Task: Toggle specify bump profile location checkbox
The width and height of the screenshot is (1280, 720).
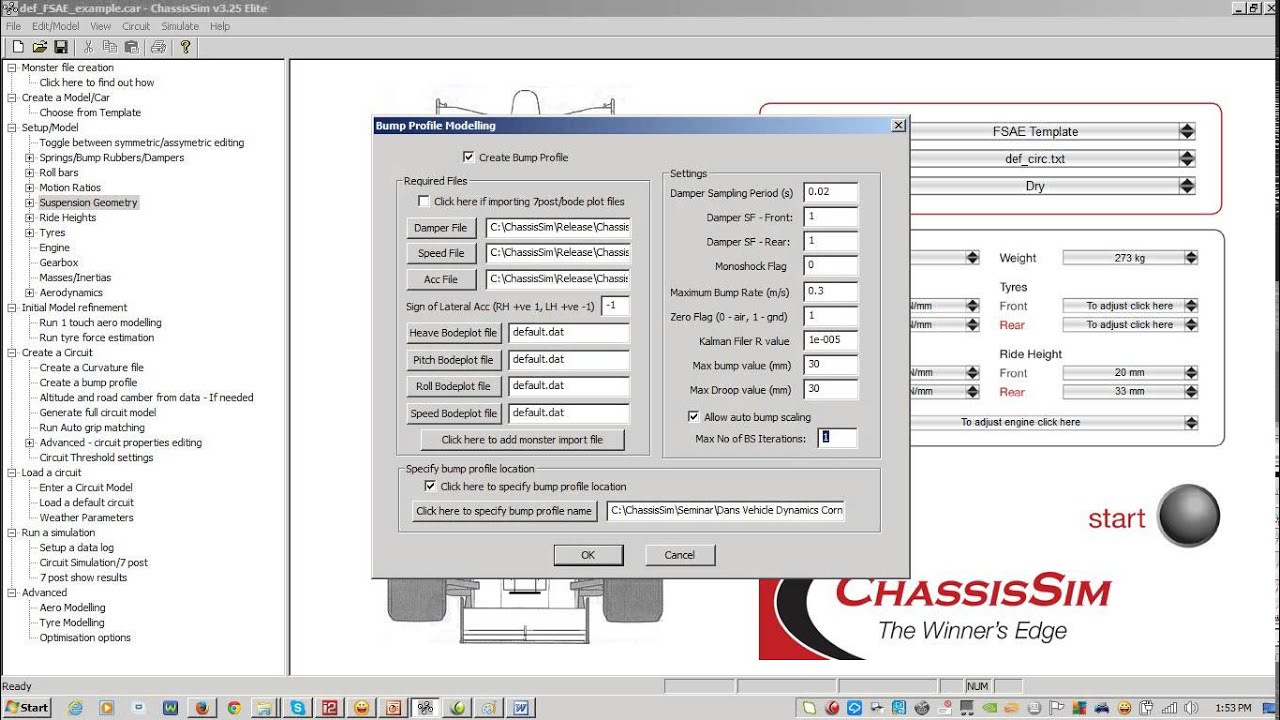Action: pos(430,486)
